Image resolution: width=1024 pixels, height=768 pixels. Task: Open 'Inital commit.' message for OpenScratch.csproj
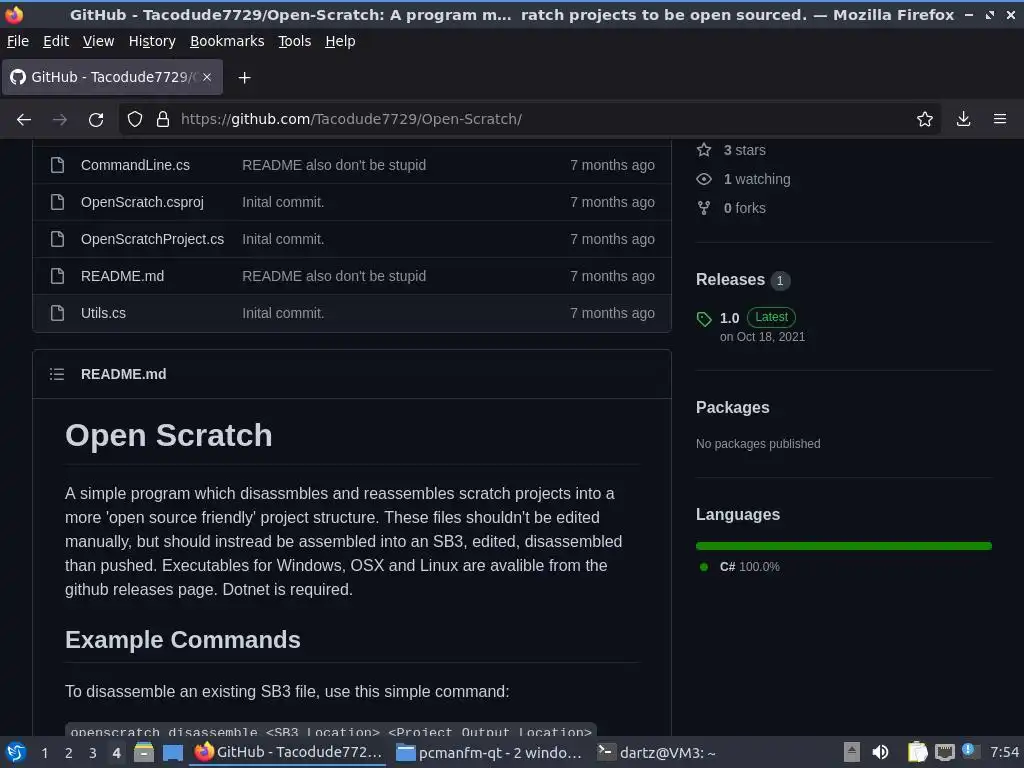point(283,202)
